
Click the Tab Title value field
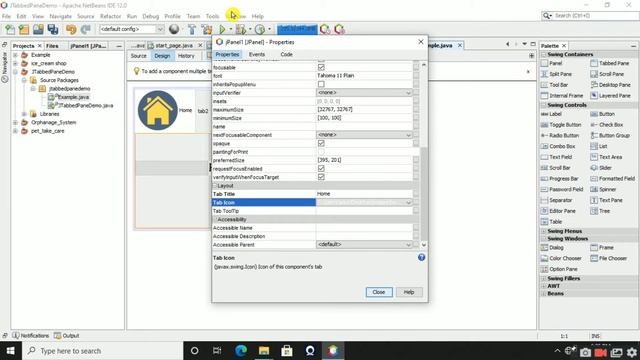364,194
